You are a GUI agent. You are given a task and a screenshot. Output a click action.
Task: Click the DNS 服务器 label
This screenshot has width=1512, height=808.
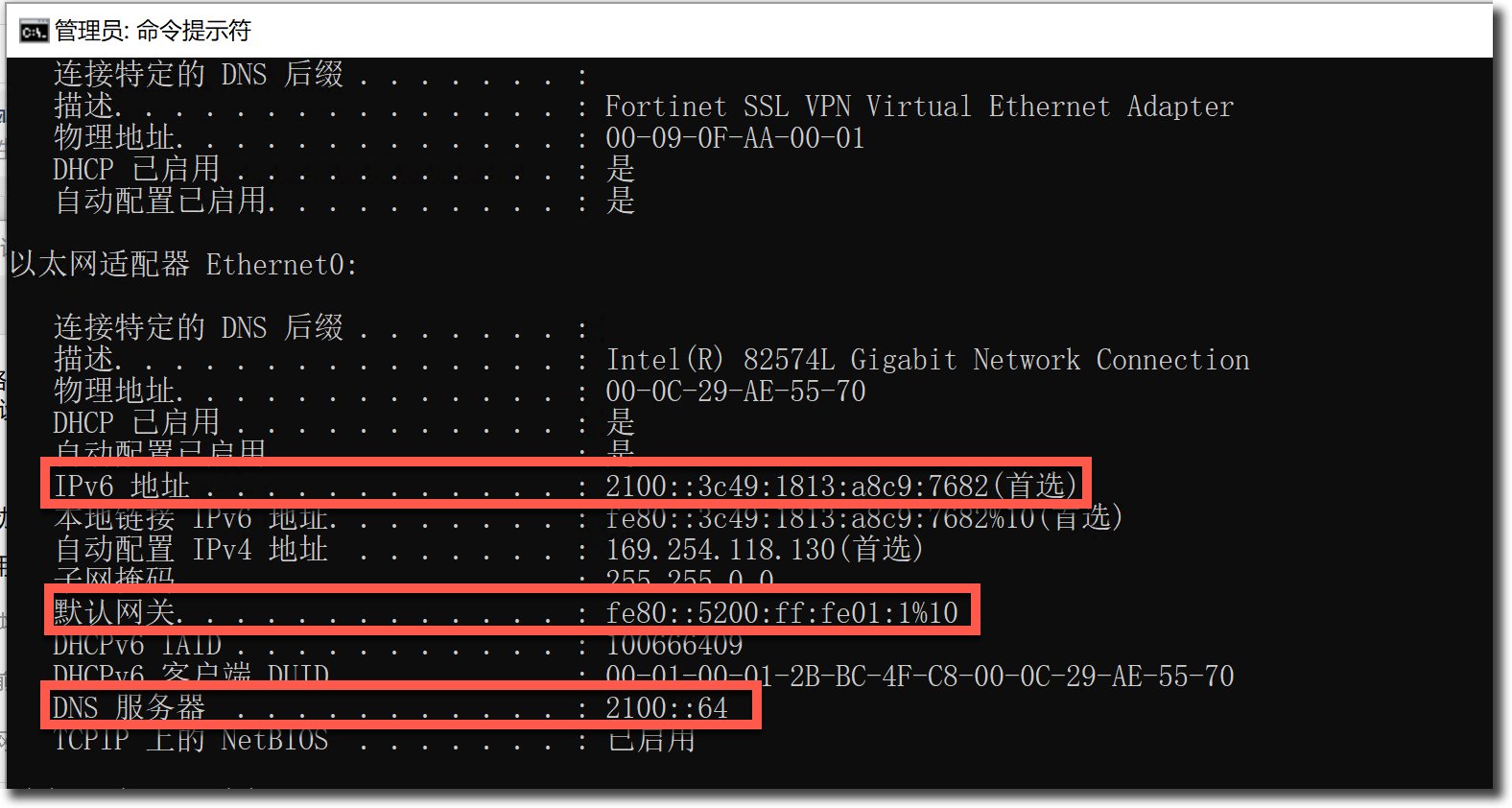click(x=129, y=708)
